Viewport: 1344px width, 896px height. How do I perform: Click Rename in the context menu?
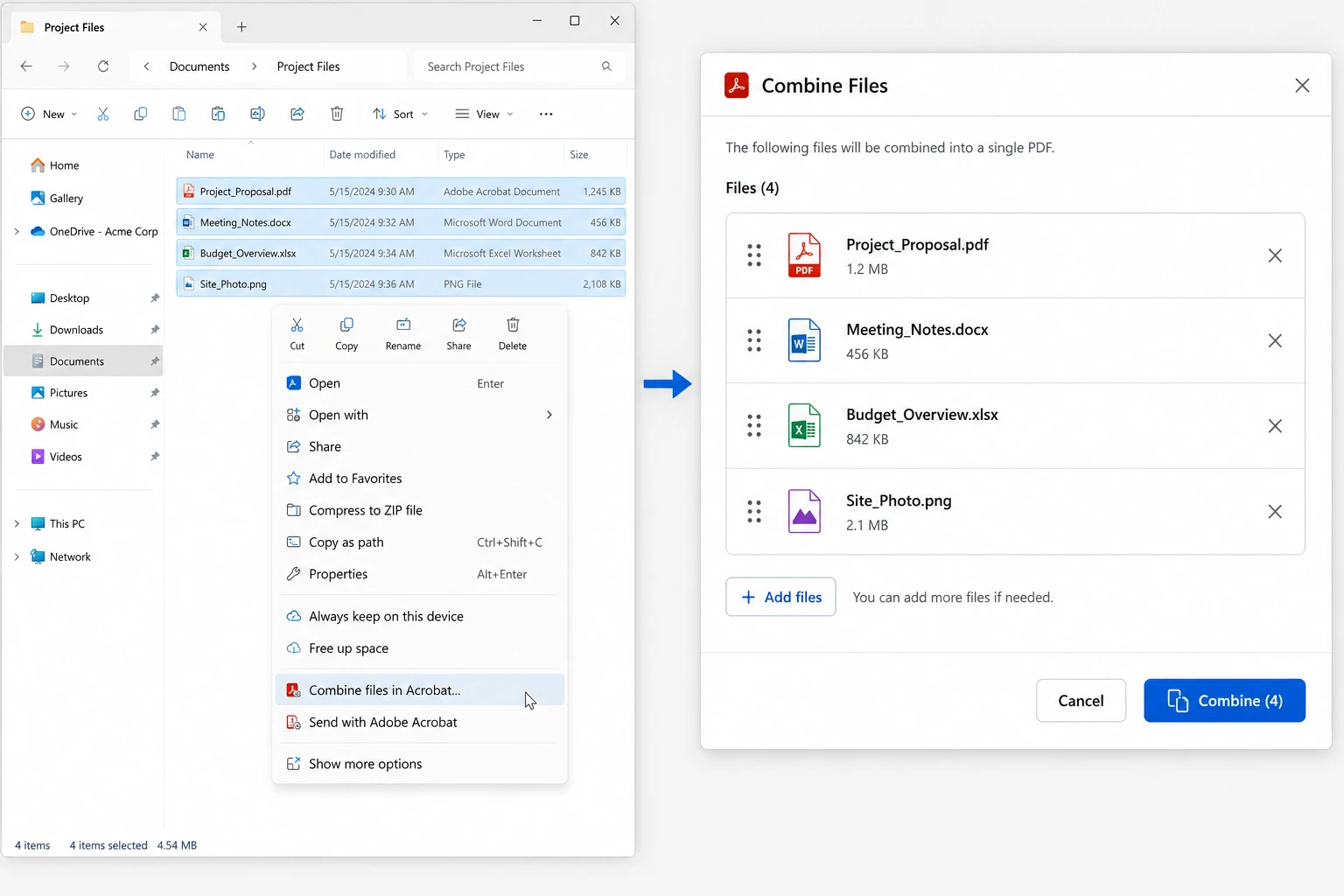(403, 334)
